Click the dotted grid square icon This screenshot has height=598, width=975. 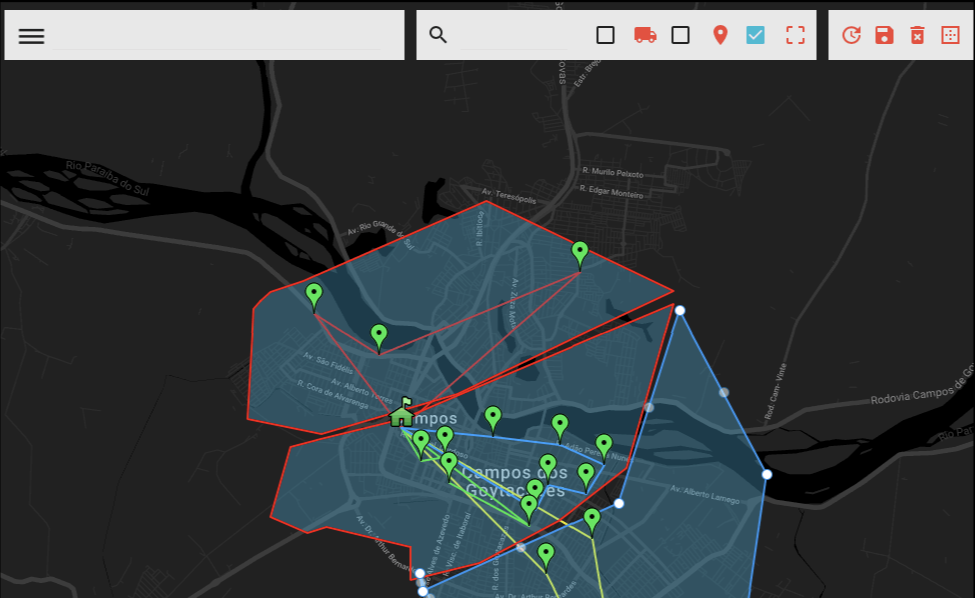pyautogui.click(x=950, y=35)
